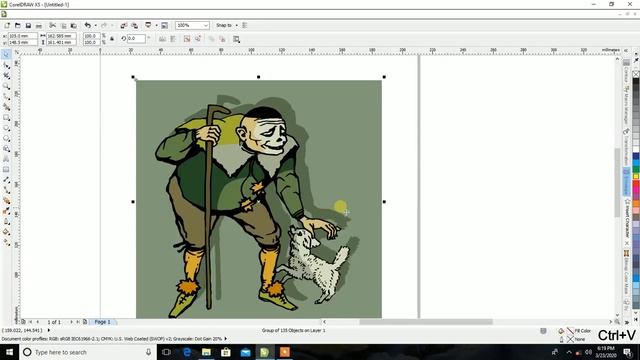Select the Polygon tool

click(6, 138)
